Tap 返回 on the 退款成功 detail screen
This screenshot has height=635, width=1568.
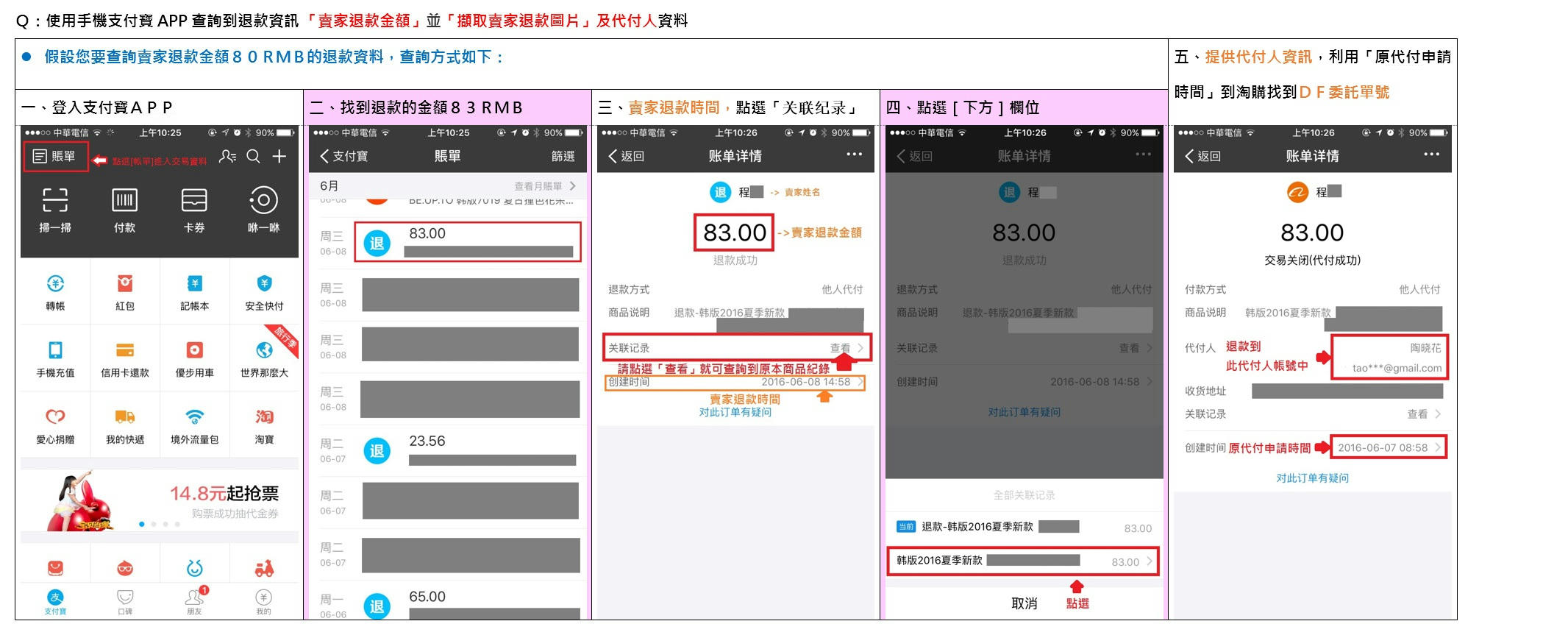click(x=627, y=156)
